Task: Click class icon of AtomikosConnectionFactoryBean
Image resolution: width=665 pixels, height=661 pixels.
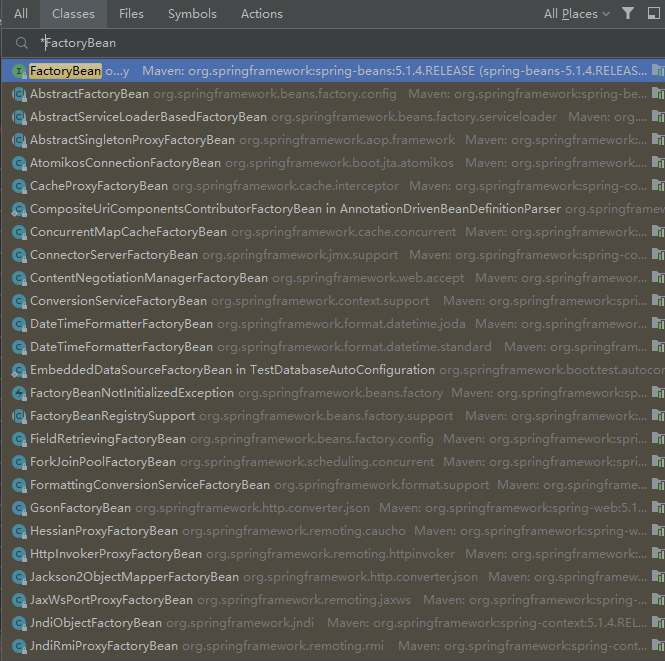Action: pos(19,163)
